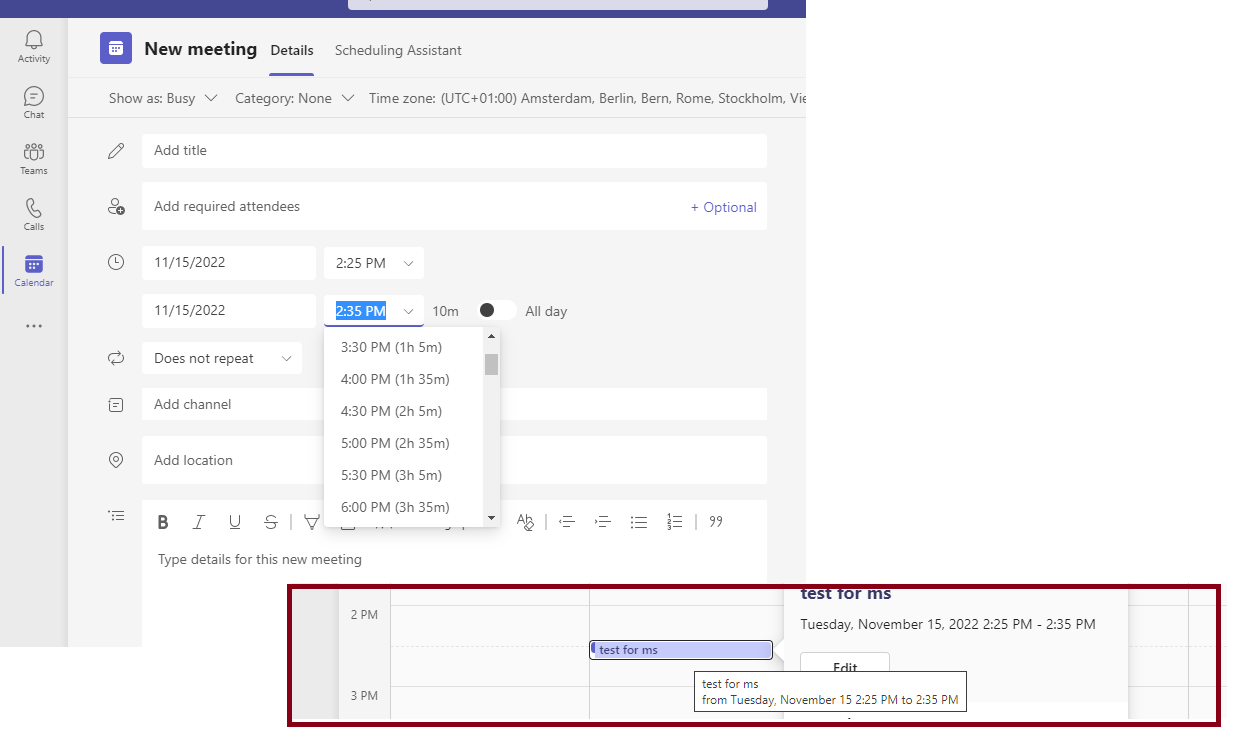This screenshot has height=755, width=1246.
Task: Click the Add location field
Action: (x=454, y=460)
